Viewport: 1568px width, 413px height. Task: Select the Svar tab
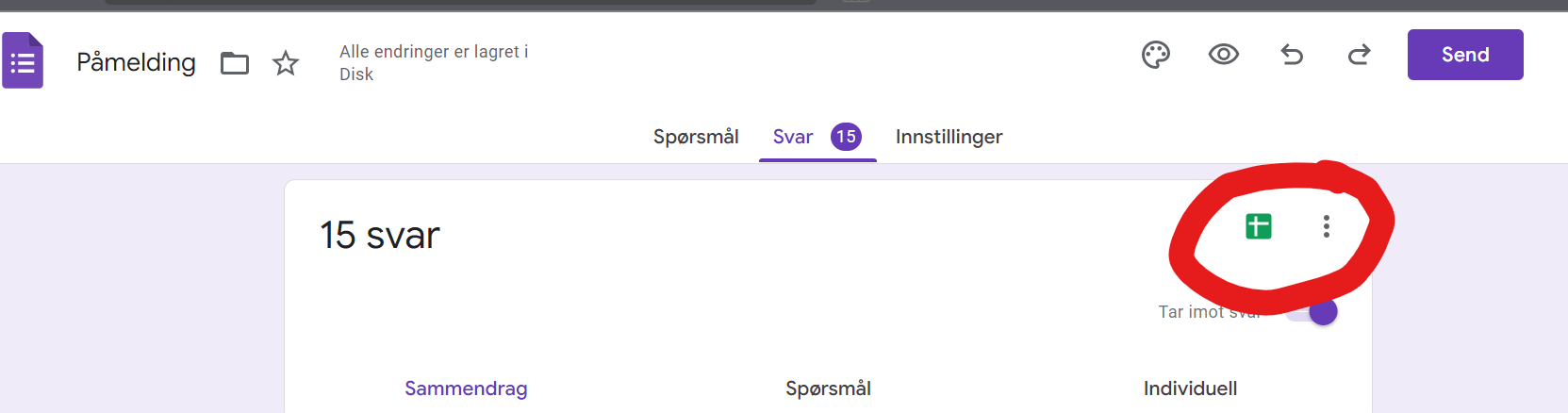(793, 137)
